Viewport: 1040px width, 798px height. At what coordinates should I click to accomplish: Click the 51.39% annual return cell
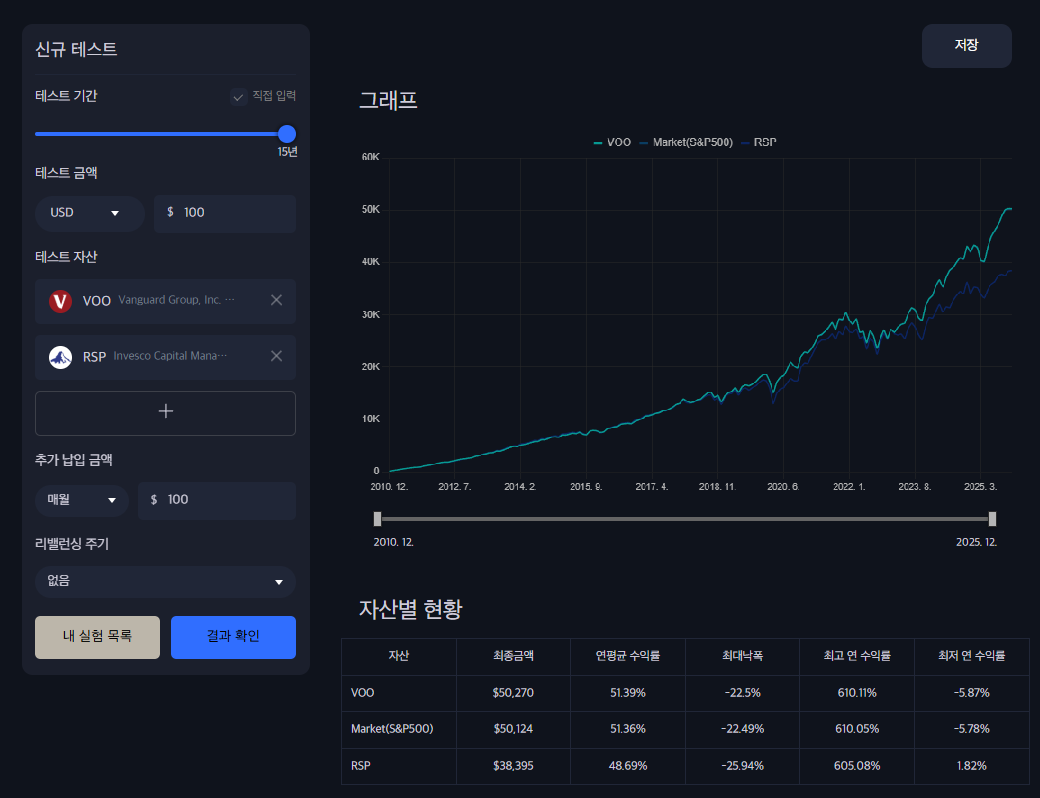point(627,693)
